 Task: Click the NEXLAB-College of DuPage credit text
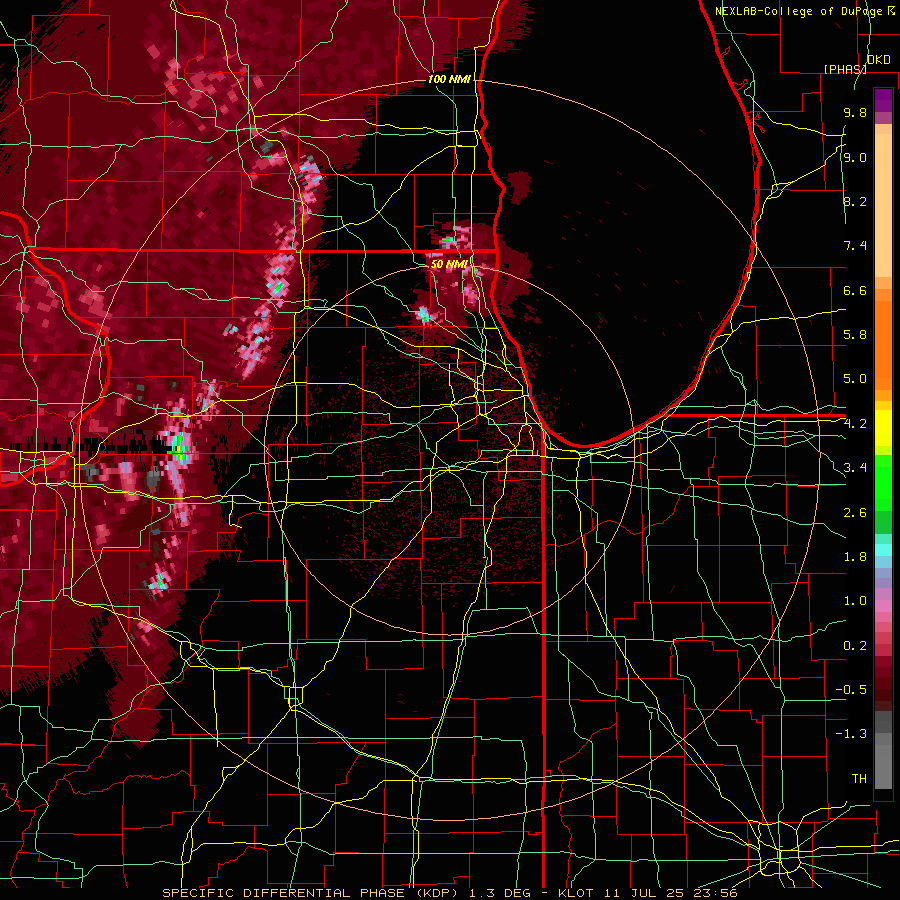798,11
